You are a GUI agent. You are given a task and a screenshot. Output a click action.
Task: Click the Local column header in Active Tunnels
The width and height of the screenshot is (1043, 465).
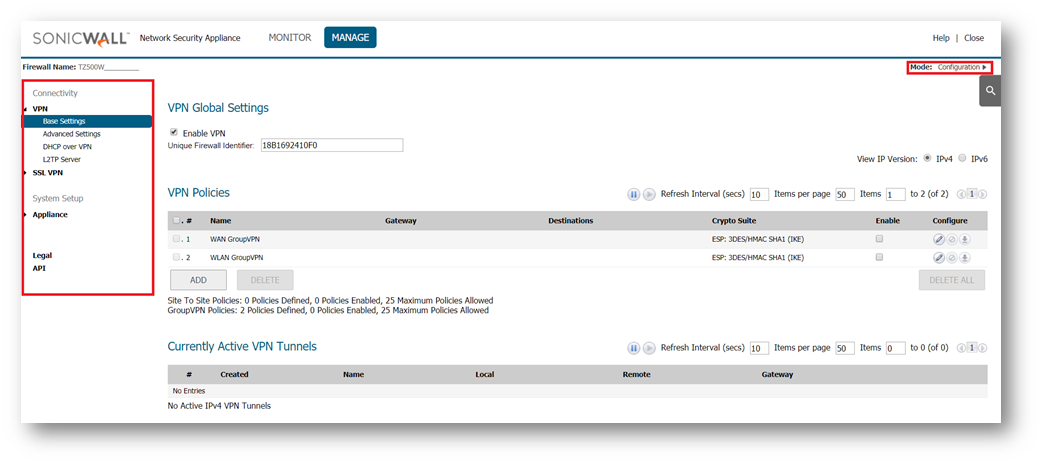click(484, 375)
